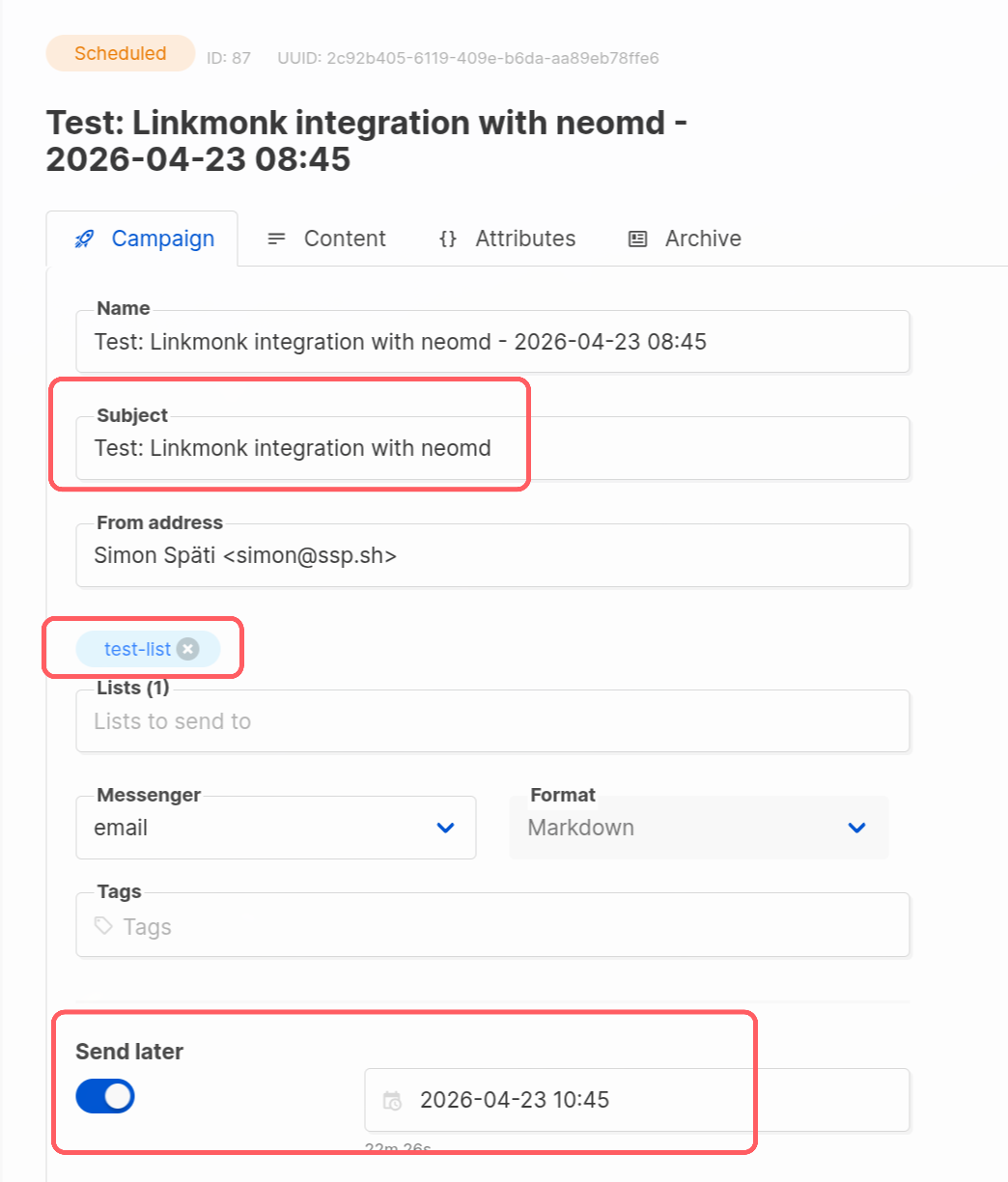Click the Lists to send to input
This screenshot has height=1182, width=1008.
point(492,720)
